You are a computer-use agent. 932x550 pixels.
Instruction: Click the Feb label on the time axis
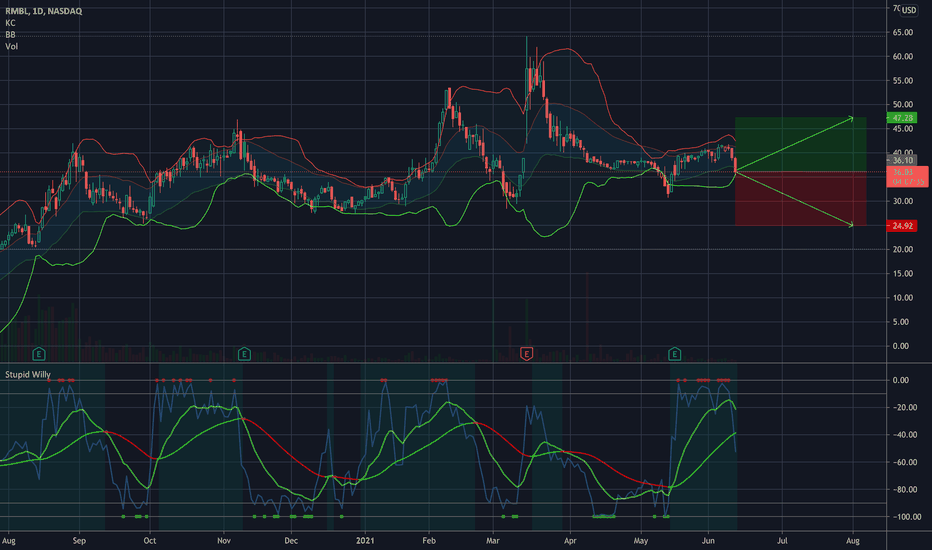click(429, 540)
